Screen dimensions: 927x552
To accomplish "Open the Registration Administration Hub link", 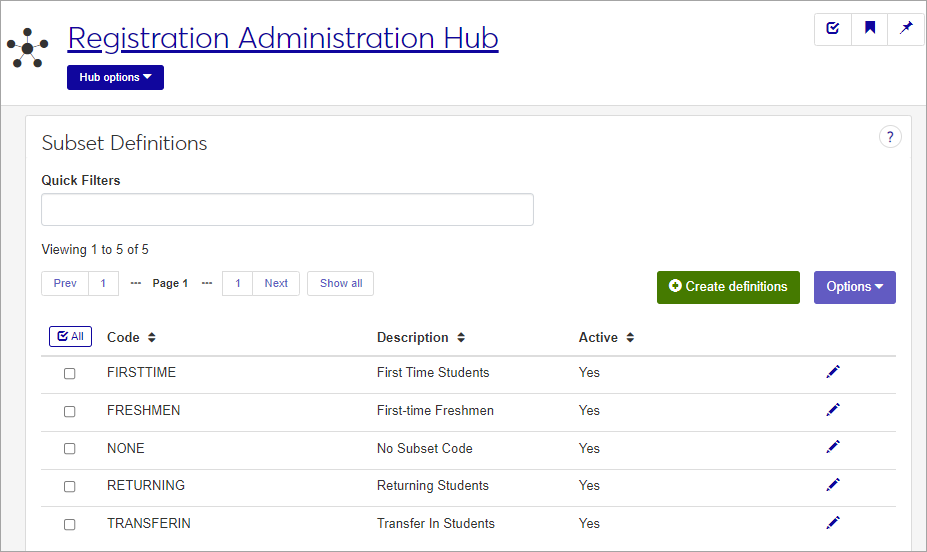I will 283,38.
